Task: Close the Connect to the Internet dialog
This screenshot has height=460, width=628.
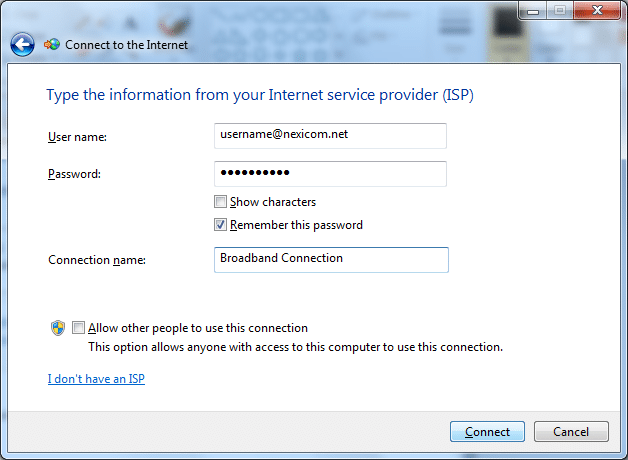Action: pyautogui.click(x=596, y=10)
